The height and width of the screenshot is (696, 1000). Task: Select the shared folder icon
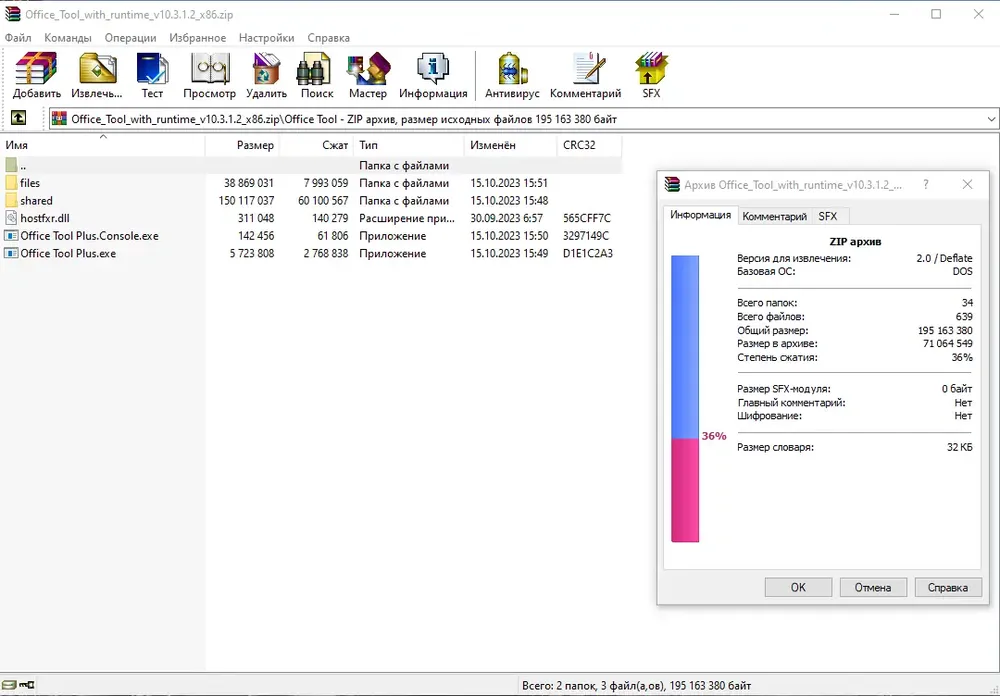pyautogui.click(x=11, y=200)
